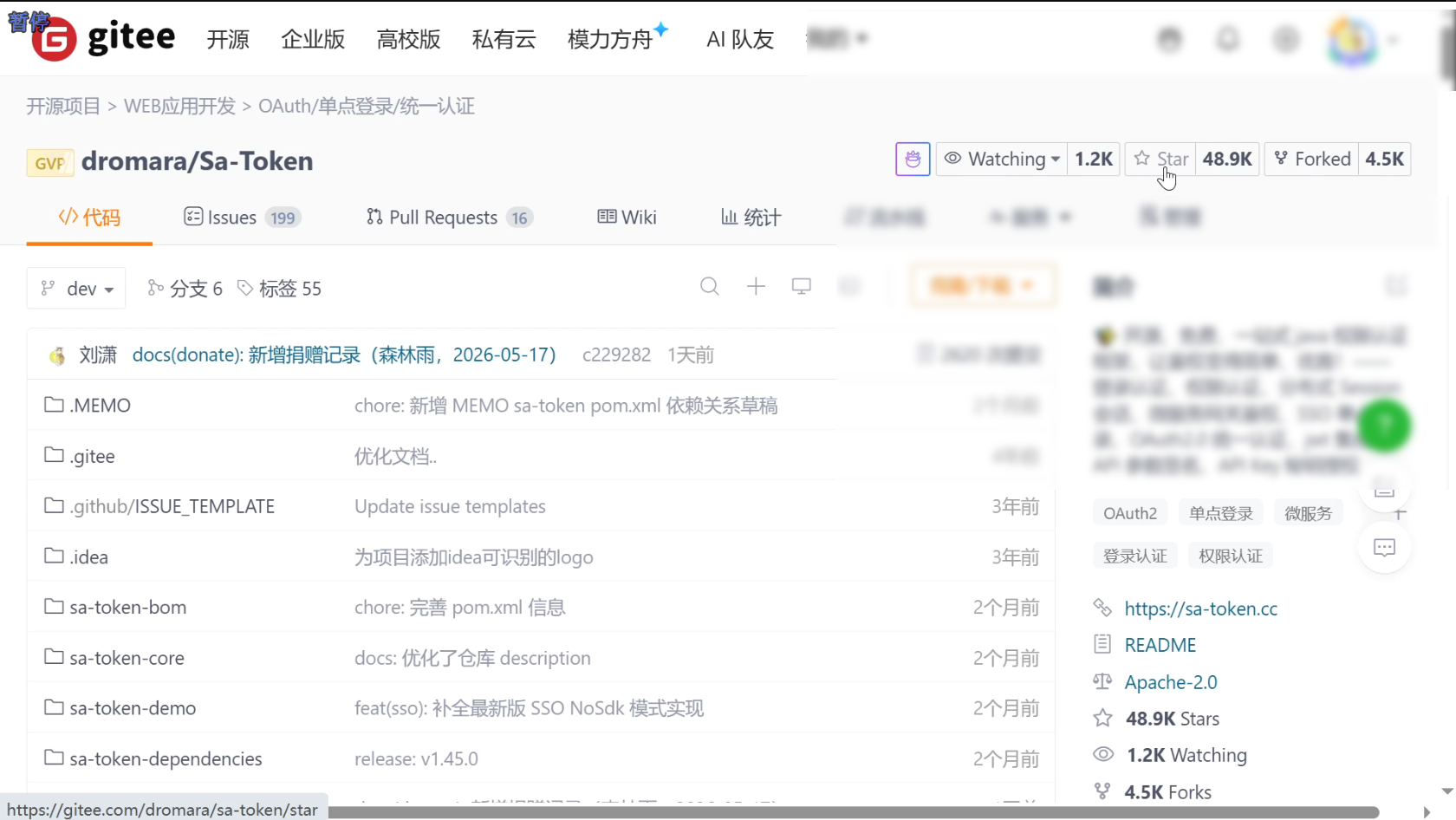
Task: Open the Gitee logo homepage
Action: (x=103, y=39)
